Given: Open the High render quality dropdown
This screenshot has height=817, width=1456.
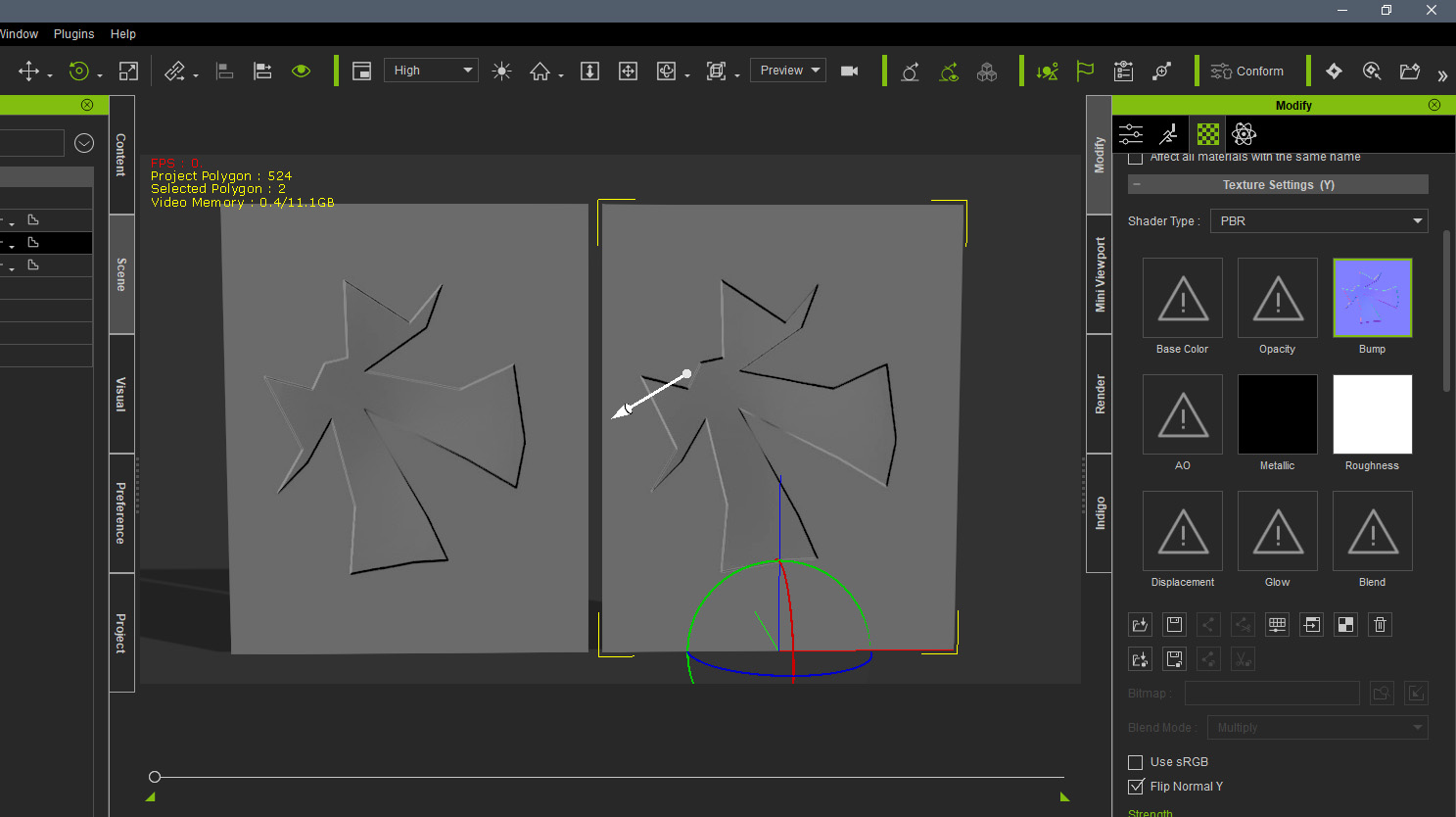Looking at the screenshot, I should pos(431,71).
